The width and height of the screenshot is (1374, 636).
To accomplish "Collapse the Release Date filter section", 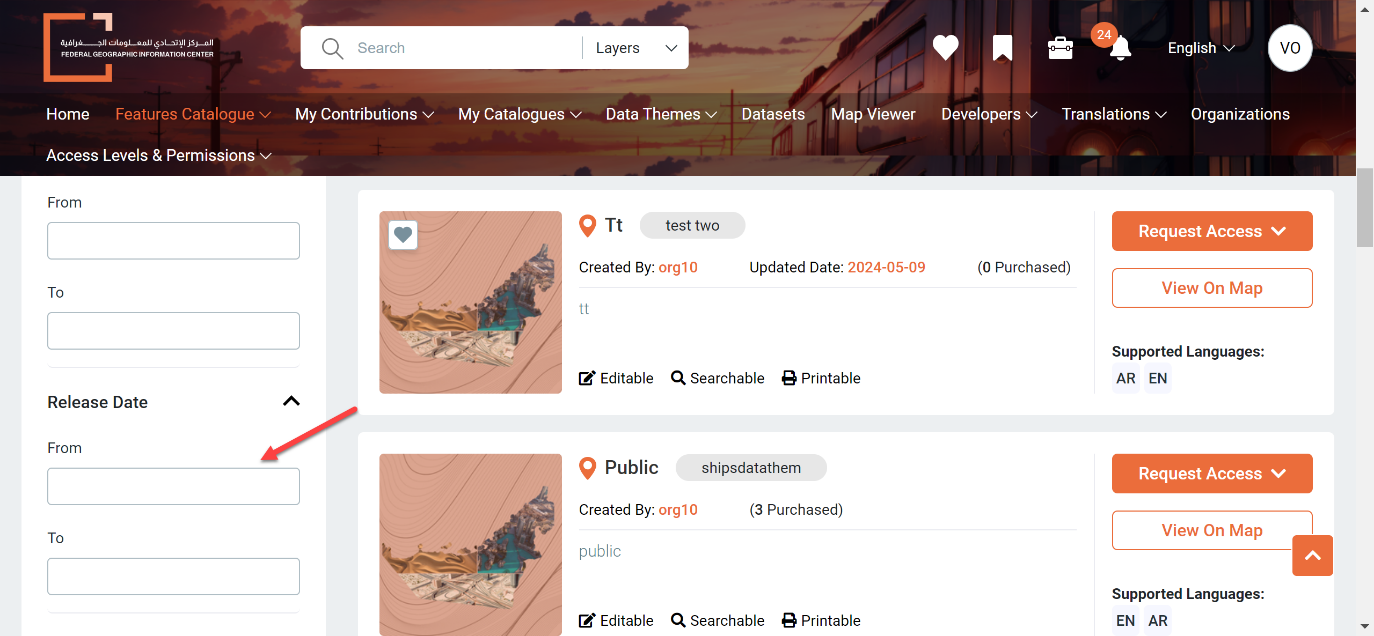I will 291,401.
